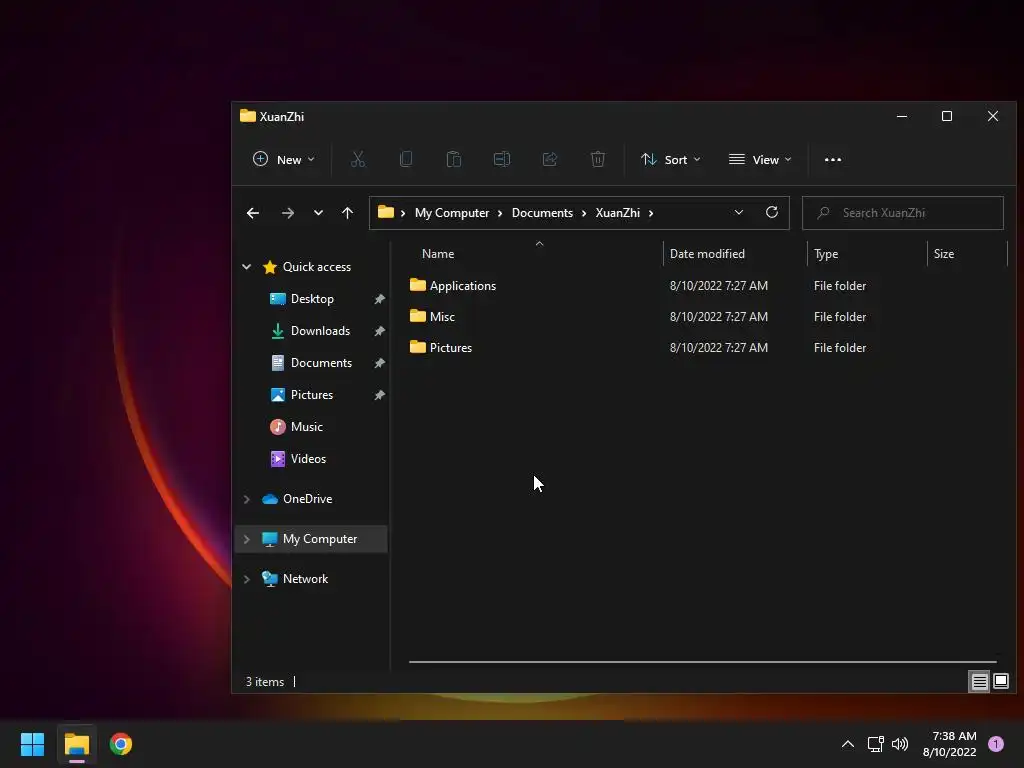Click the File folder type for Applications
1024x768 pixels.
(x=840, y=286)
